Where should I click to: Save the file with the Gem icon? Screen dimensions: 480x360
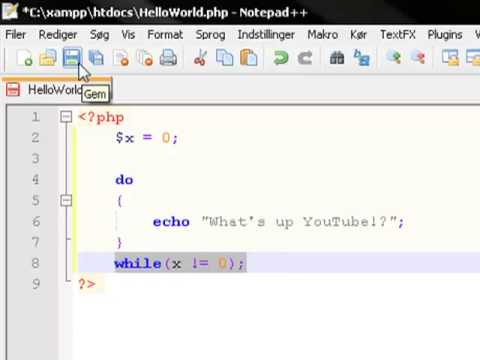point(72,57)
